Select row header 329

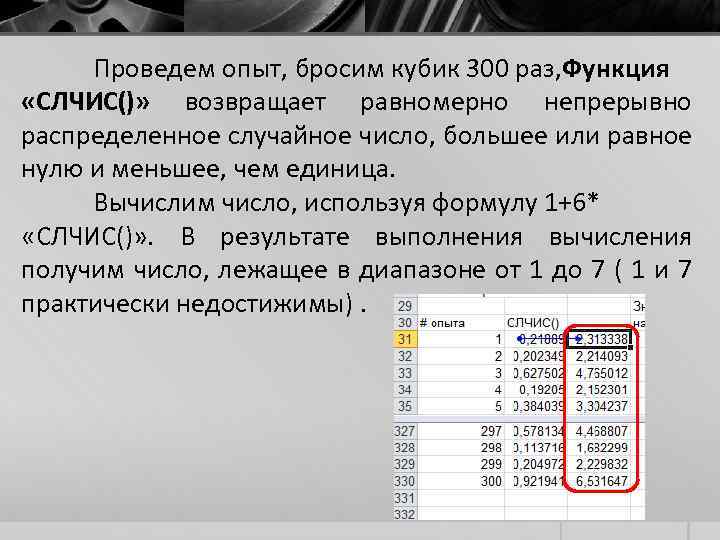pyautogui.click(x=405, y=464)
